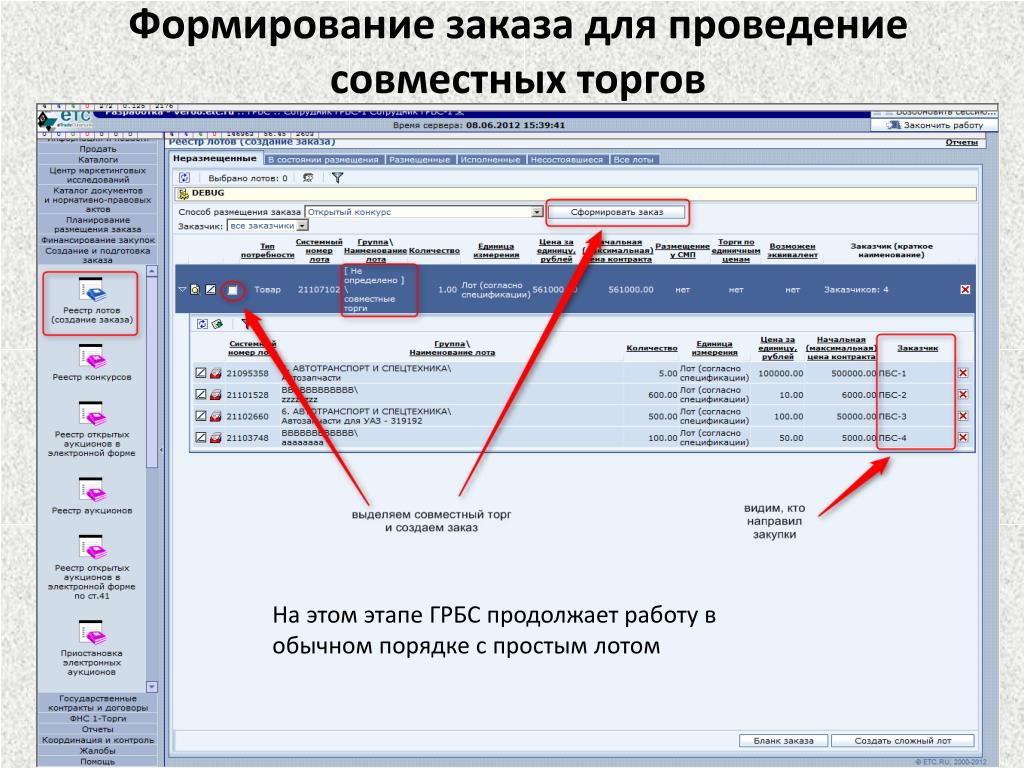1024x768 pixels.
Task: Remove ПБС-3 lot with red X
Action: coord(963,416)
